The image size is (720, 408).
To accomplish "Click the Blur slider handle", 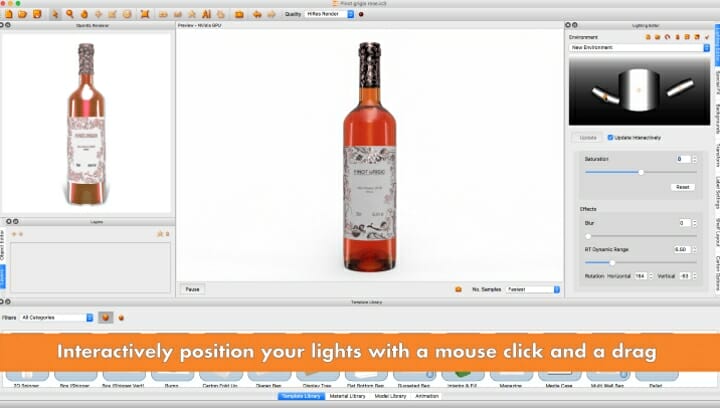I will (x=588, y=236).
